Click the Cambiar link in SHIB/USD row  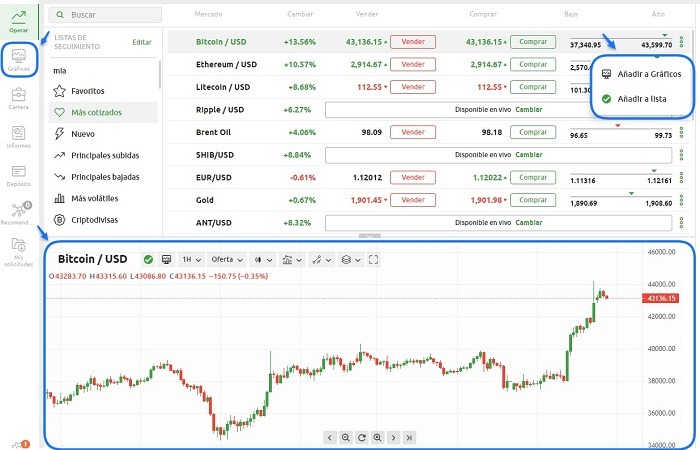529,155
